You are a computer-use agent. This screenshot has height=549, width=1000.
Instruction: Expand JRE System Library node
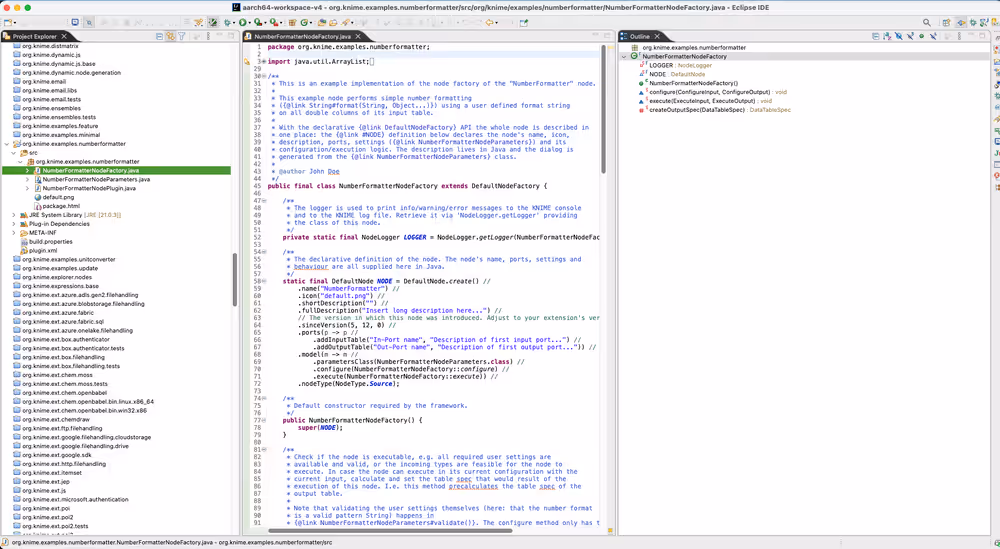[x=13, y=216]
